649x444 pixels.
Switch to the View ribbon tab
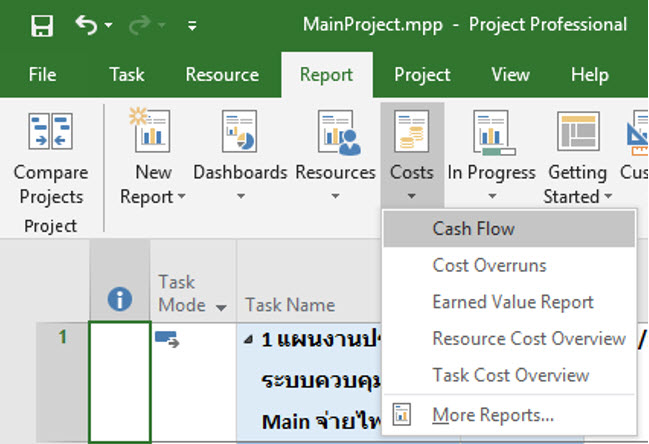pyautogui.click(x=510, y=75)
